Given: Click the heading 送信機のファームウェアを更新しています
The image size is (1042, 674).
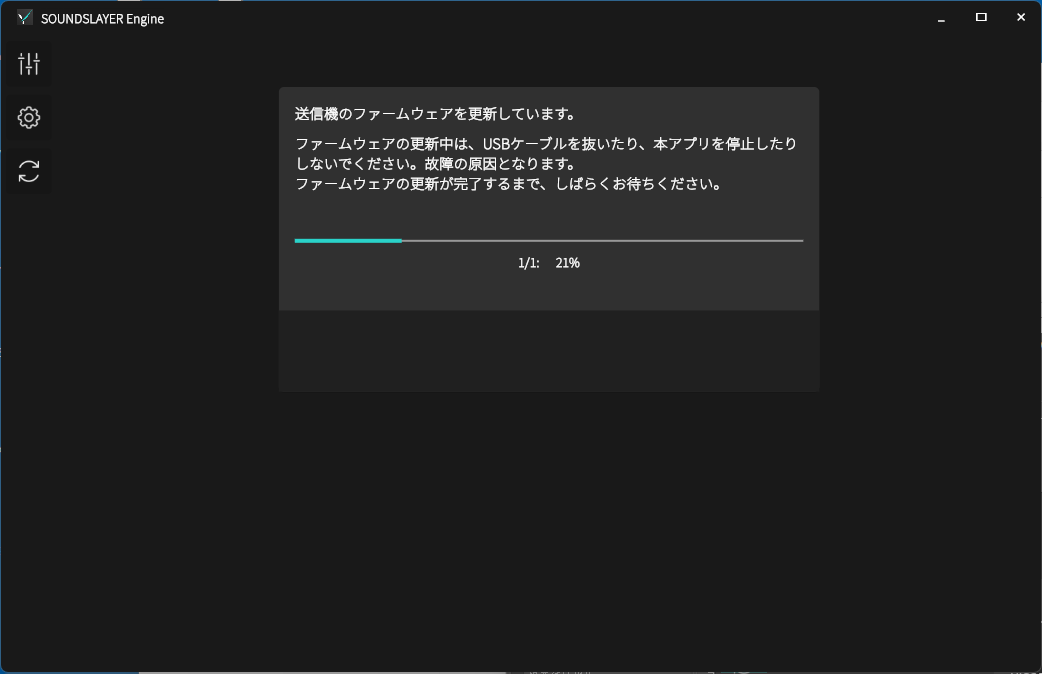Looking at the screenshot, I should click(434, 113).
